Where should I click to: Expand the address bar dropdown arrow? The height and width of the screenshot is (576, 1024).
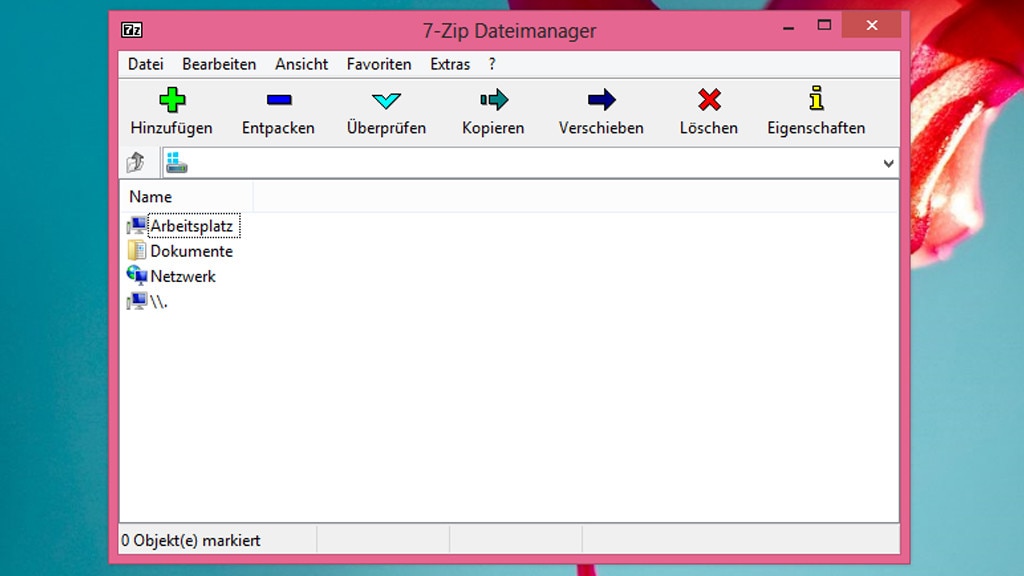[888, 163]
